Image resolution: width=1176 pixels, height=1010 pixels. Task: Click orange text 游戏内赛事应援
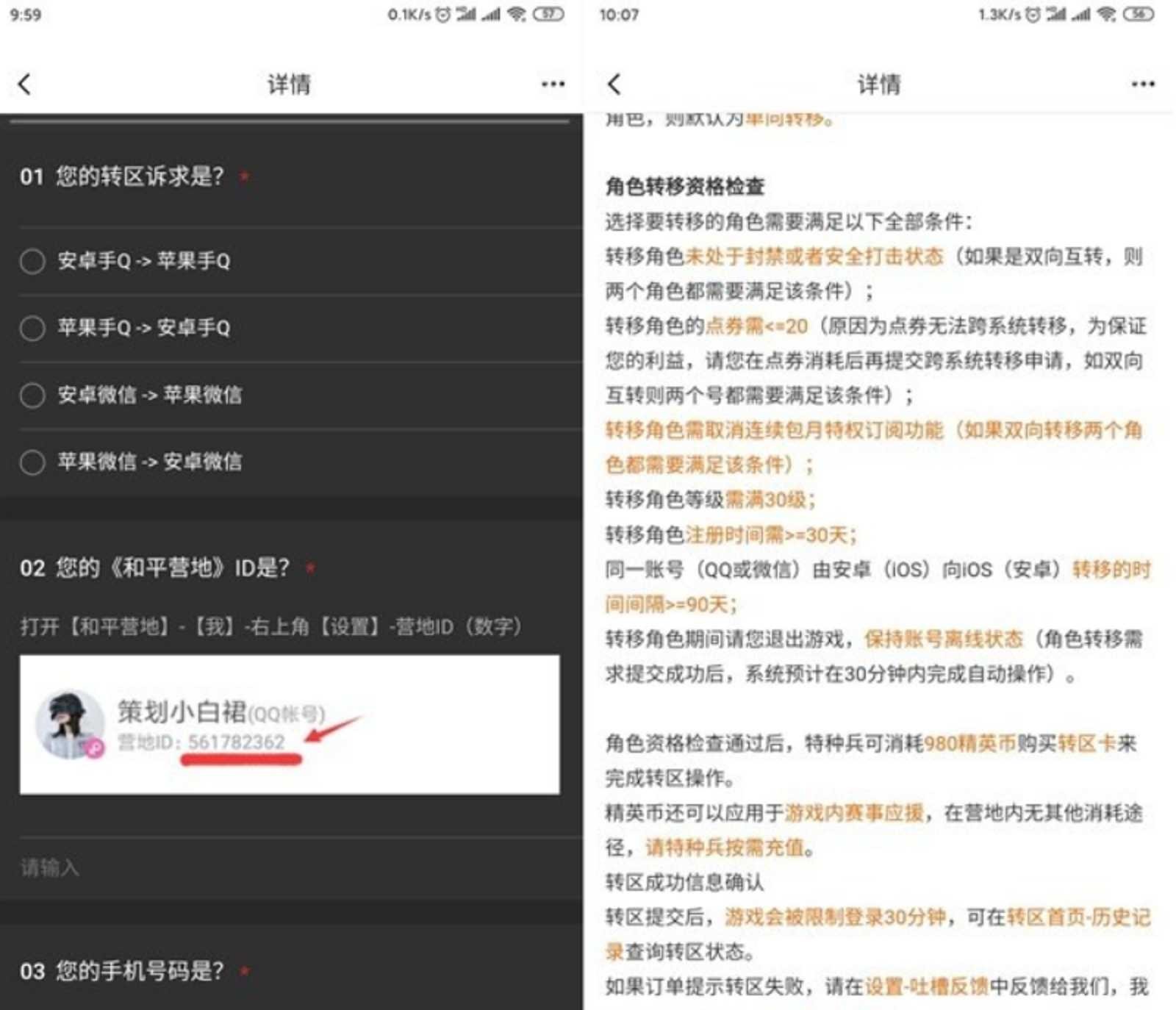[855, 813]
